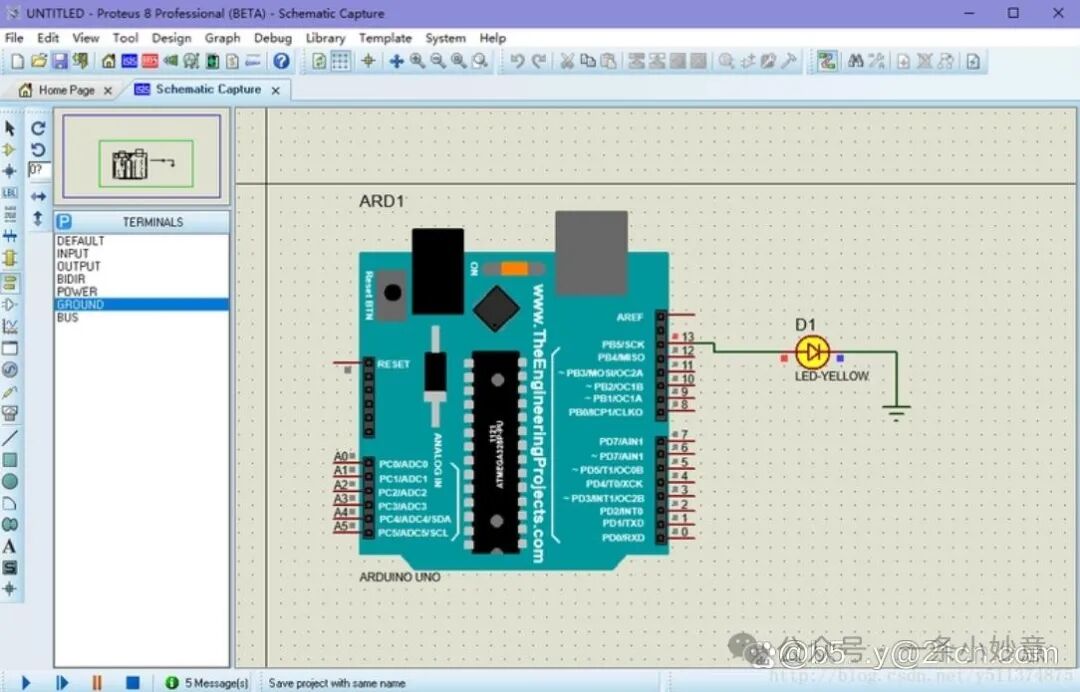
Task: Switch to the Home Page tab
Action: click(x=66, y=90)
